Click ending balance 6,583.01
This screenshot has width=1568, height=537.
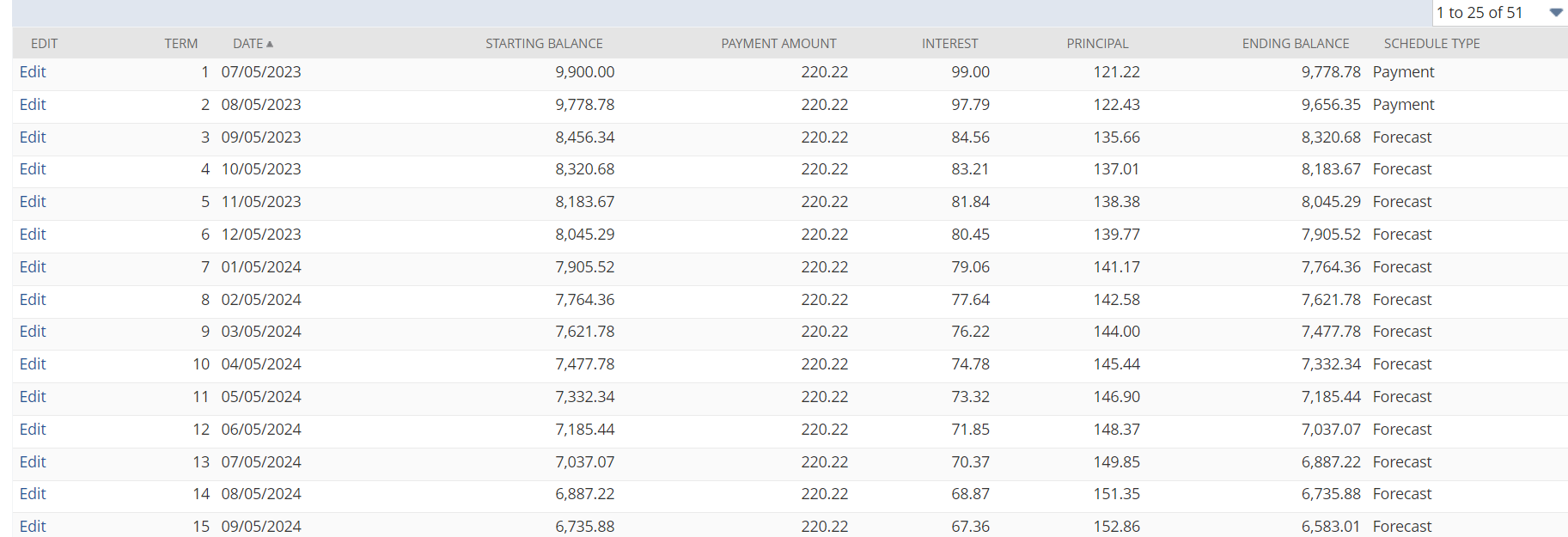coord(1331,527)
